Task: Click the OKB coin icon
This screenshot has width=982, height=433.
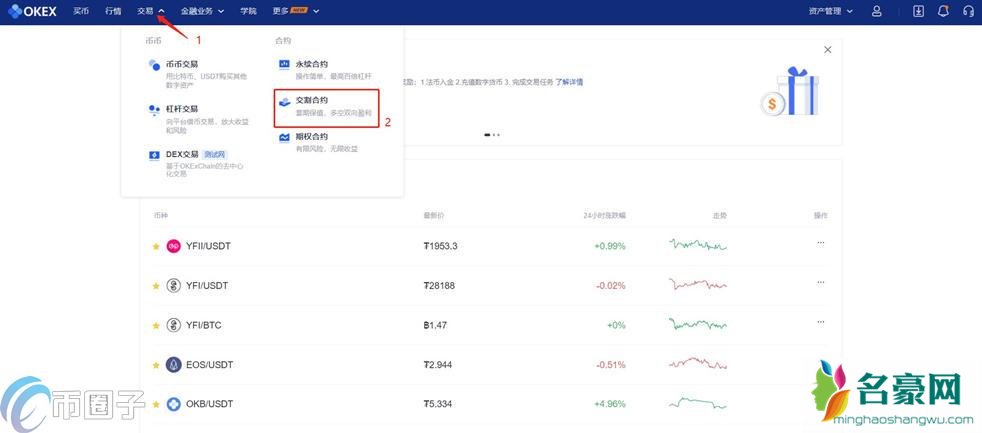Action: [x=173, y=404]
